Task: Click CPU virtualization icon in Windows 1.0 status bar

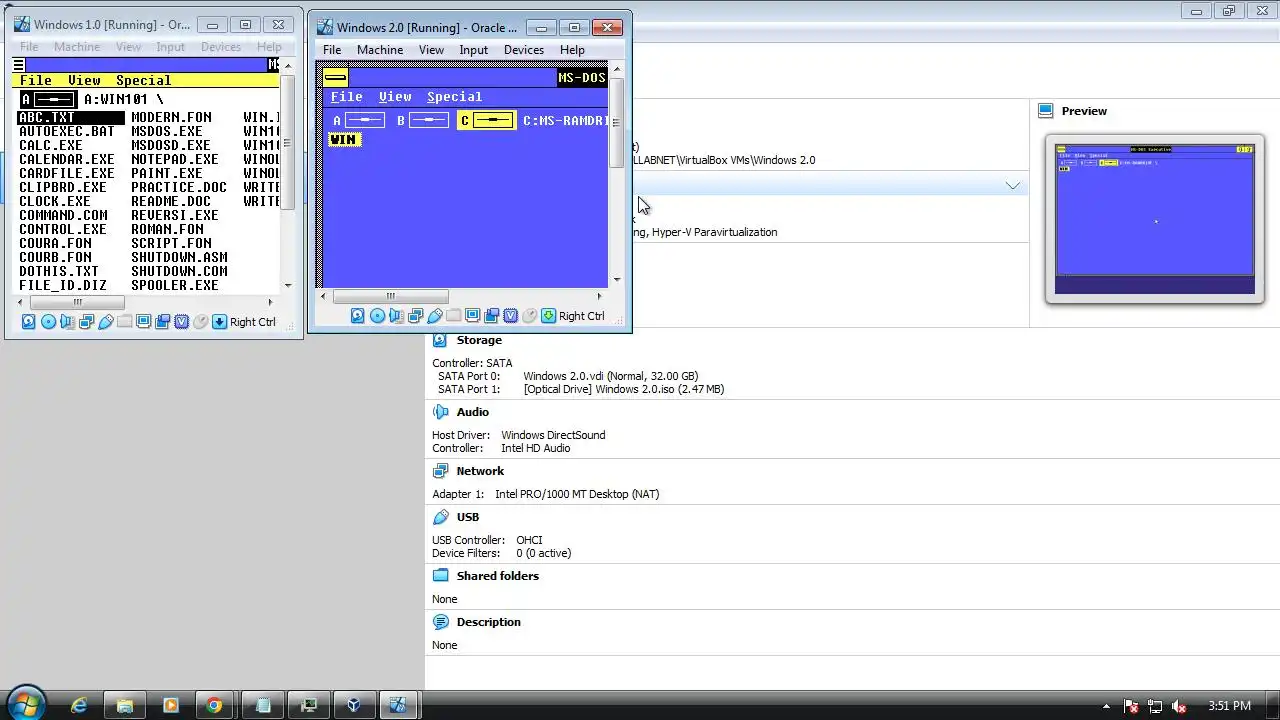Action: [x=181, y=322]
